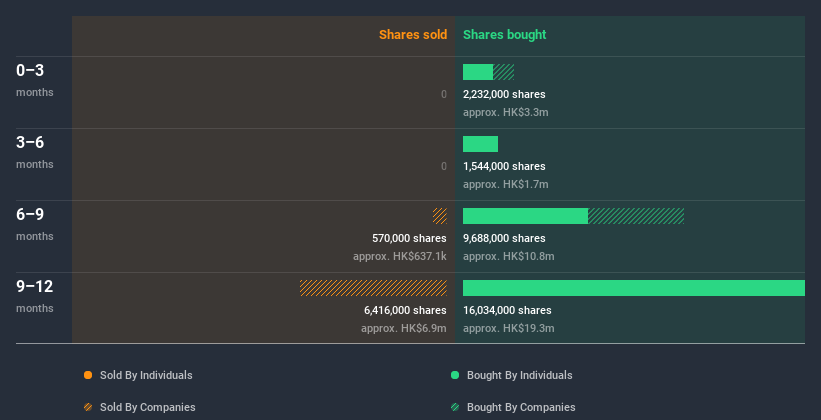The height and width of the screenshot is (420, 821).
Task: Click the 1,544,000 shares value
Action: tap(504, 166)
